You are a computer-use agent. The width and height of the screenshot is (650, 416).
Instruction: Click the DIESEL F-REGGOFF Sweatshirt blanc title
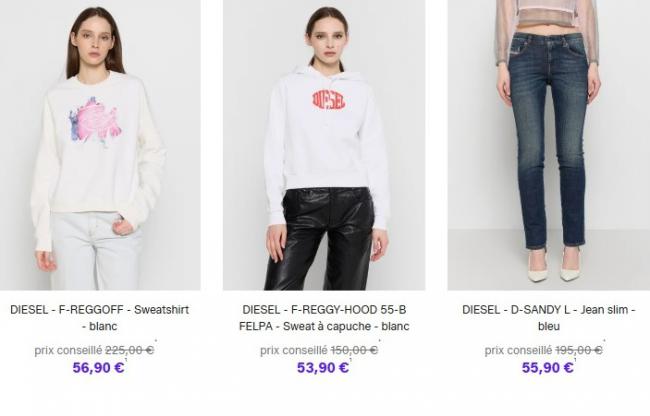pyautogui.click(x=99, y=318)
